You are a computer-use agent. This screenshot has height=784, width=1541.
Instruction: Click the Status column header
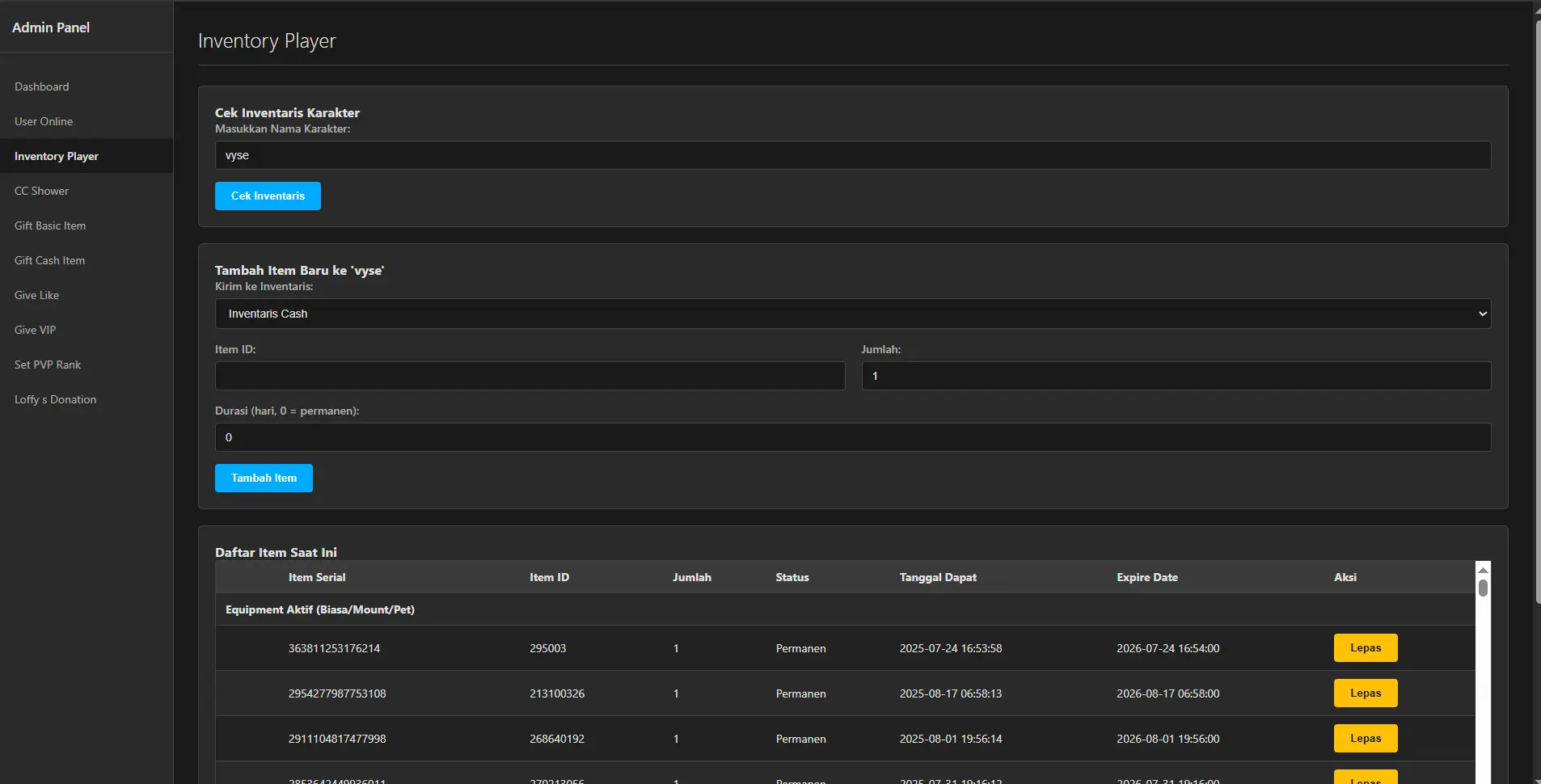pyautogui.click(x=792, y=577)
